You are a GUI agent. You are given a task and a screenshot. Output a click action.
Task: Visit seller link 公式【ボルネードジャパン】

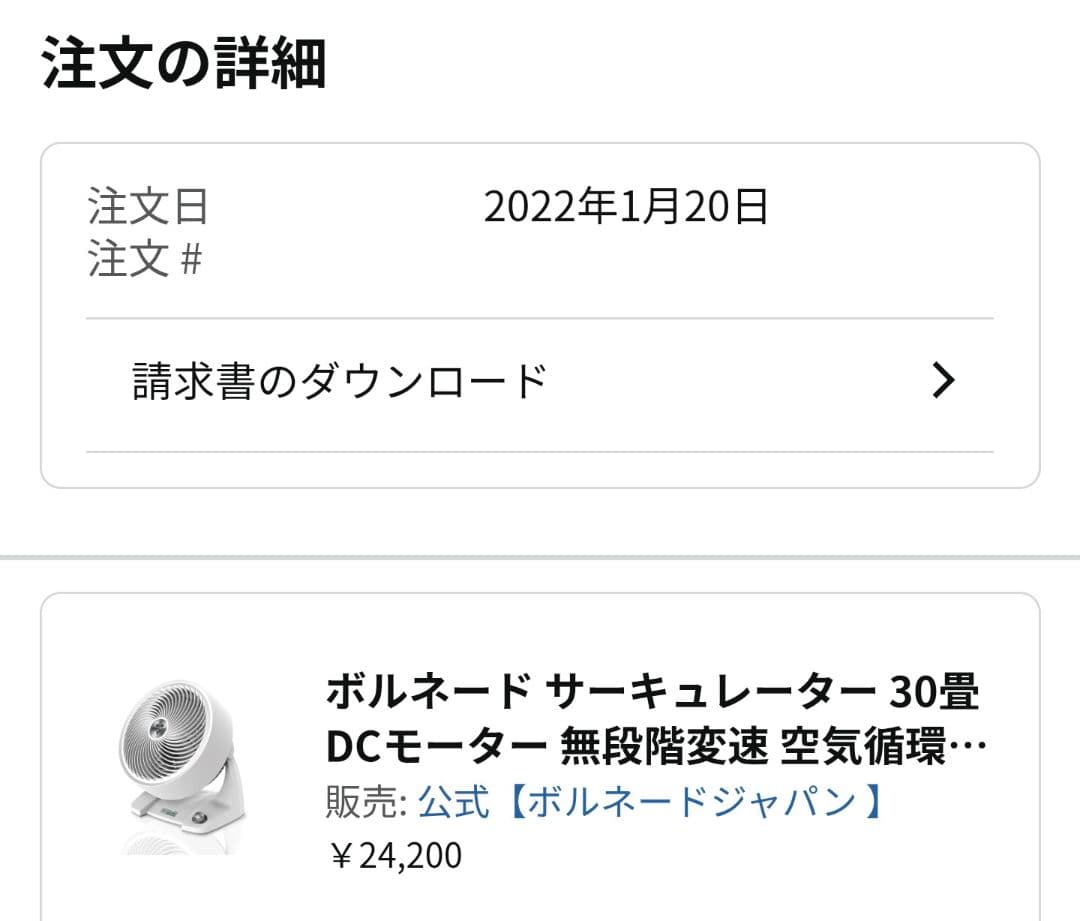click(x=652, y=801)
